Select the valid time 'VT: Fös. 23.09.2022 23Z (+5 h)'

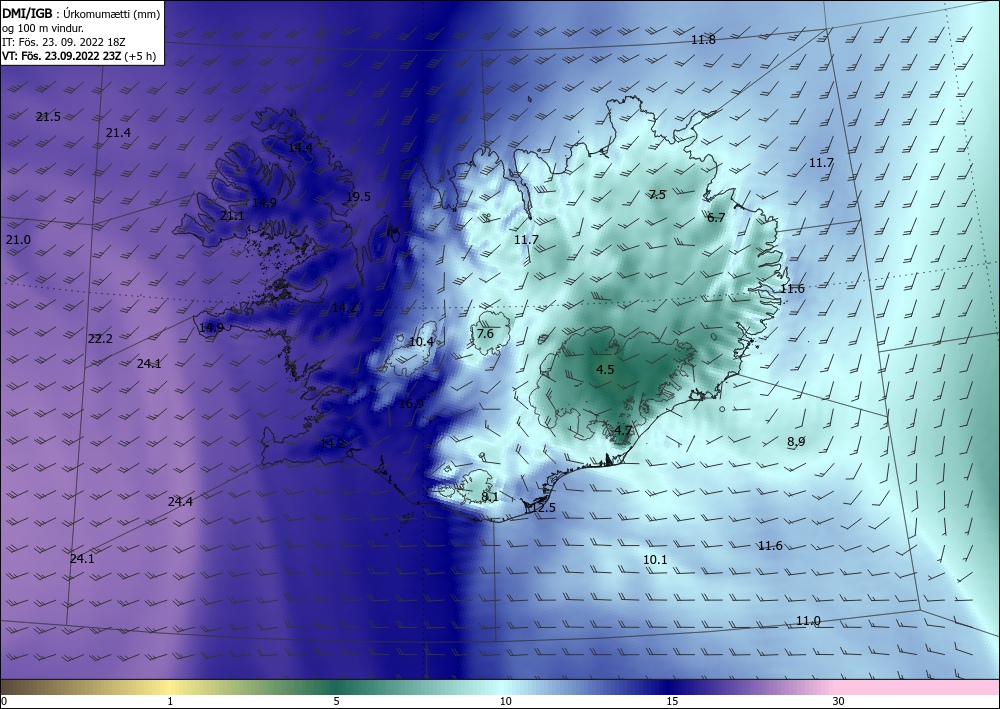[x=78, y=56]
